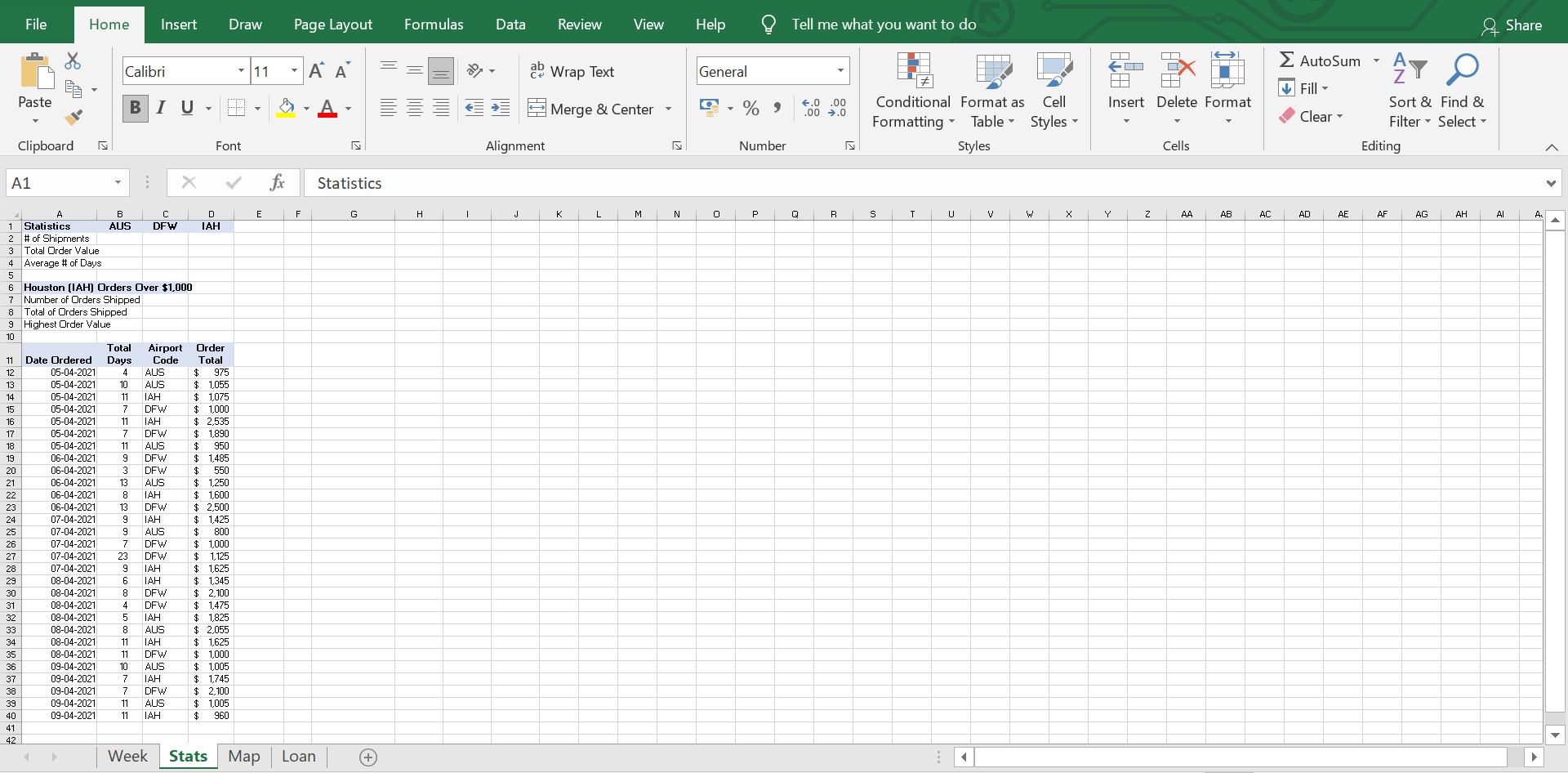Click Decrease Decimal icon

[837, 108]
